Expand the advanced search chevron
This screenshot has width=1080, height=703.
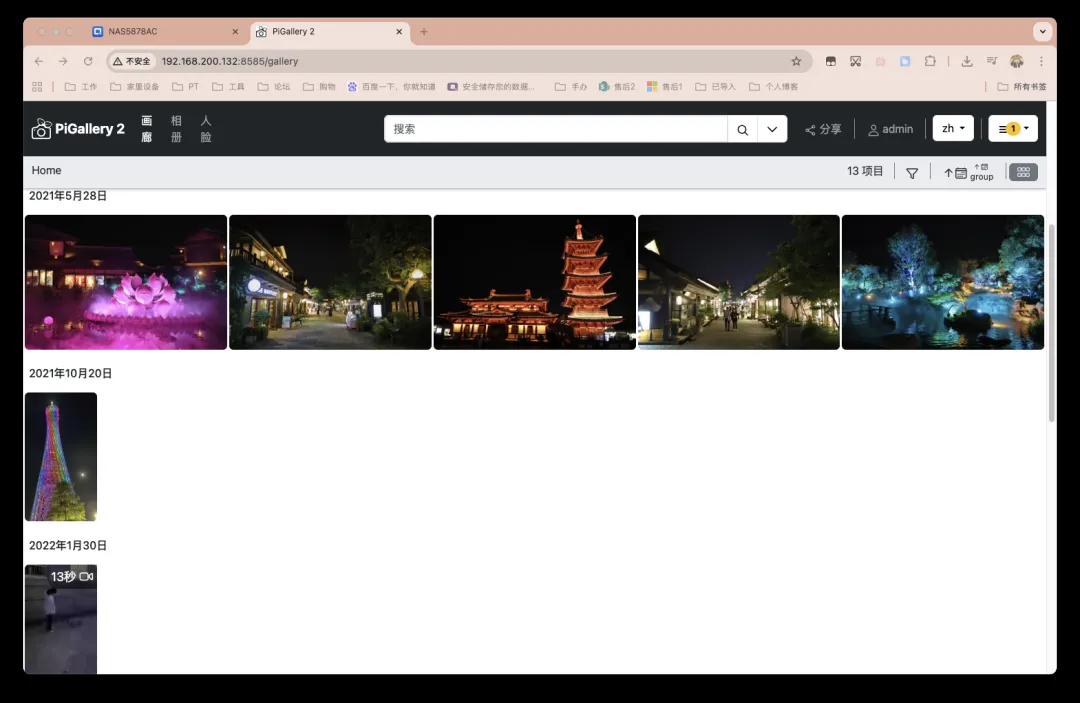[x=772, y=129]
